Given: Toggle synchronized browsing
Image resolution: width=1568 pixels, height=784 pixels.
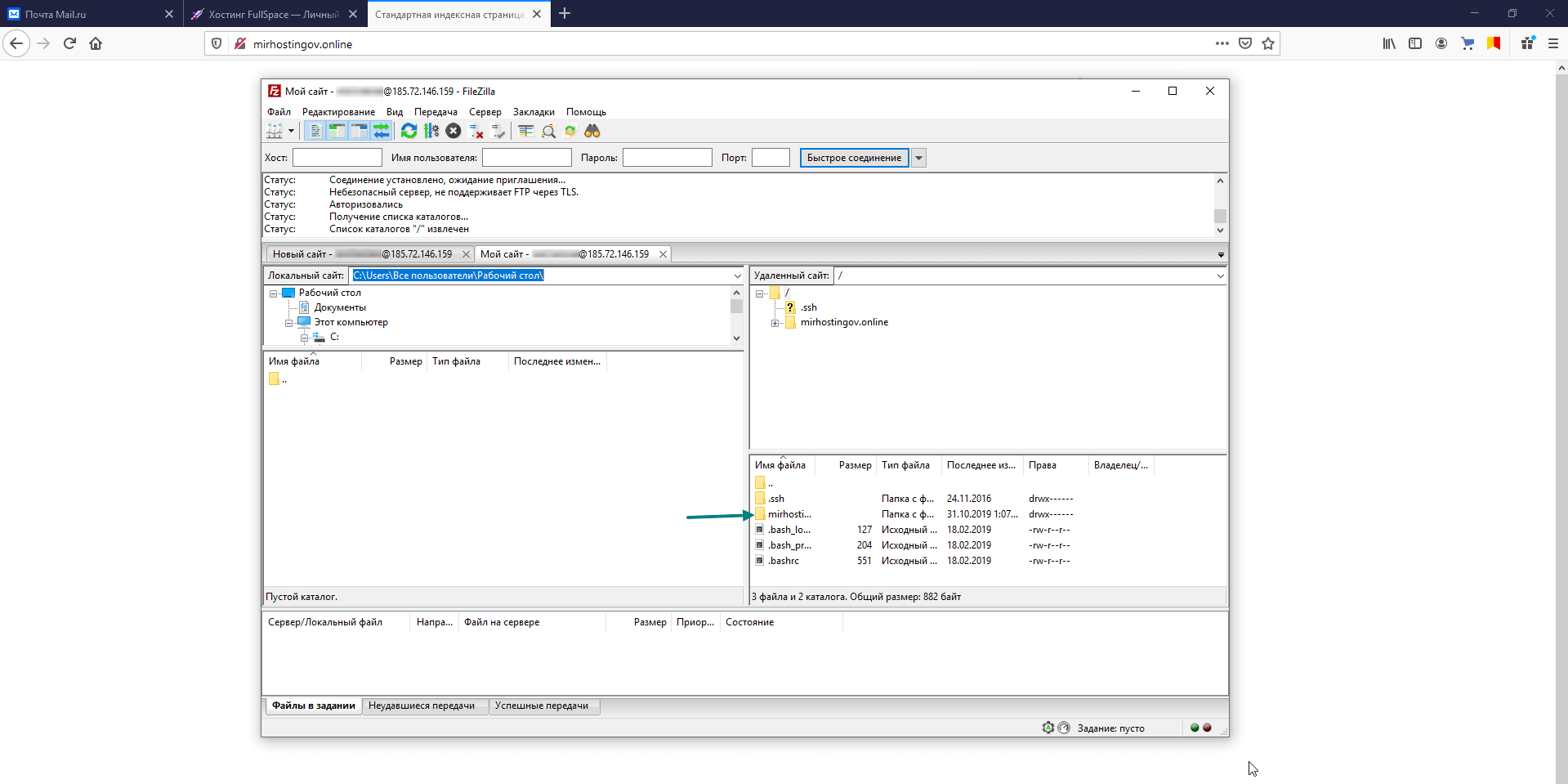Looking at the screenshot, I should [570, 131].
